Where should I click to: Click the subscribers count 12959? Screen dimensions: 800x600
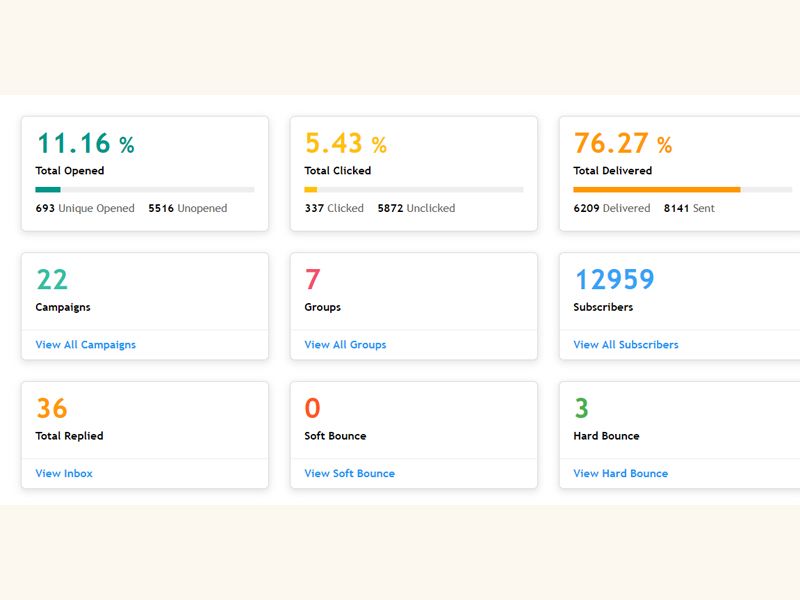(615, 280)
